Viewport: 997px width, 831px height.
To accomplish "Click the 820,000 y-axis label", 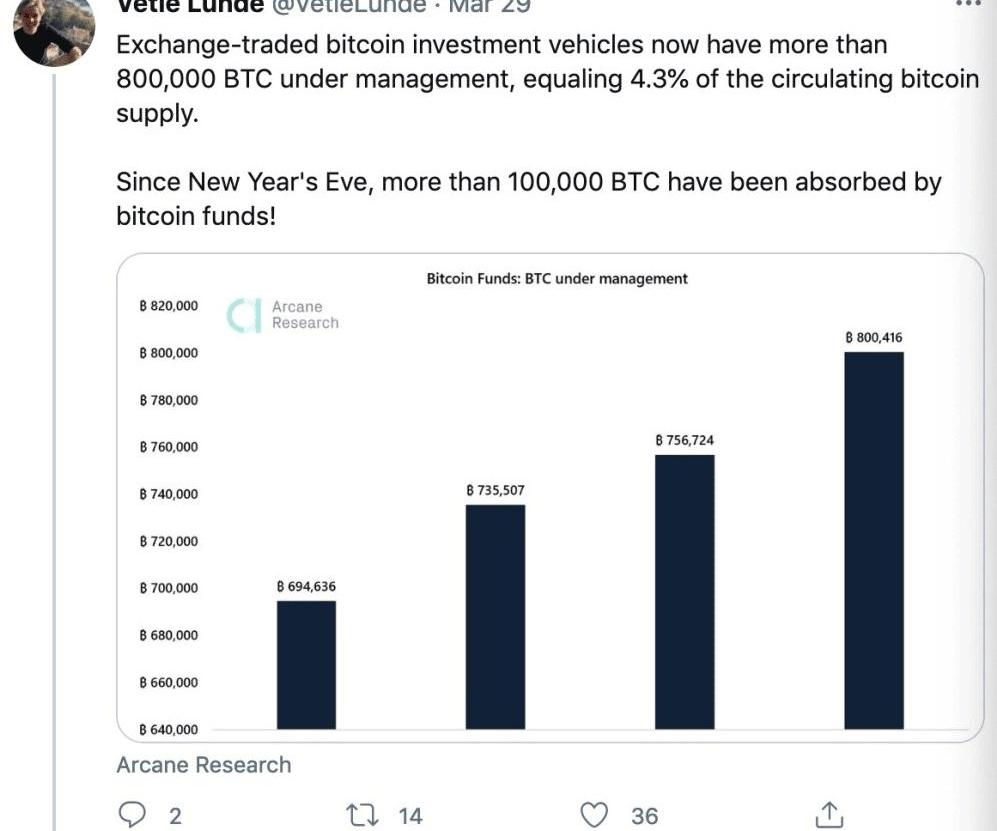I will point(168,306).
